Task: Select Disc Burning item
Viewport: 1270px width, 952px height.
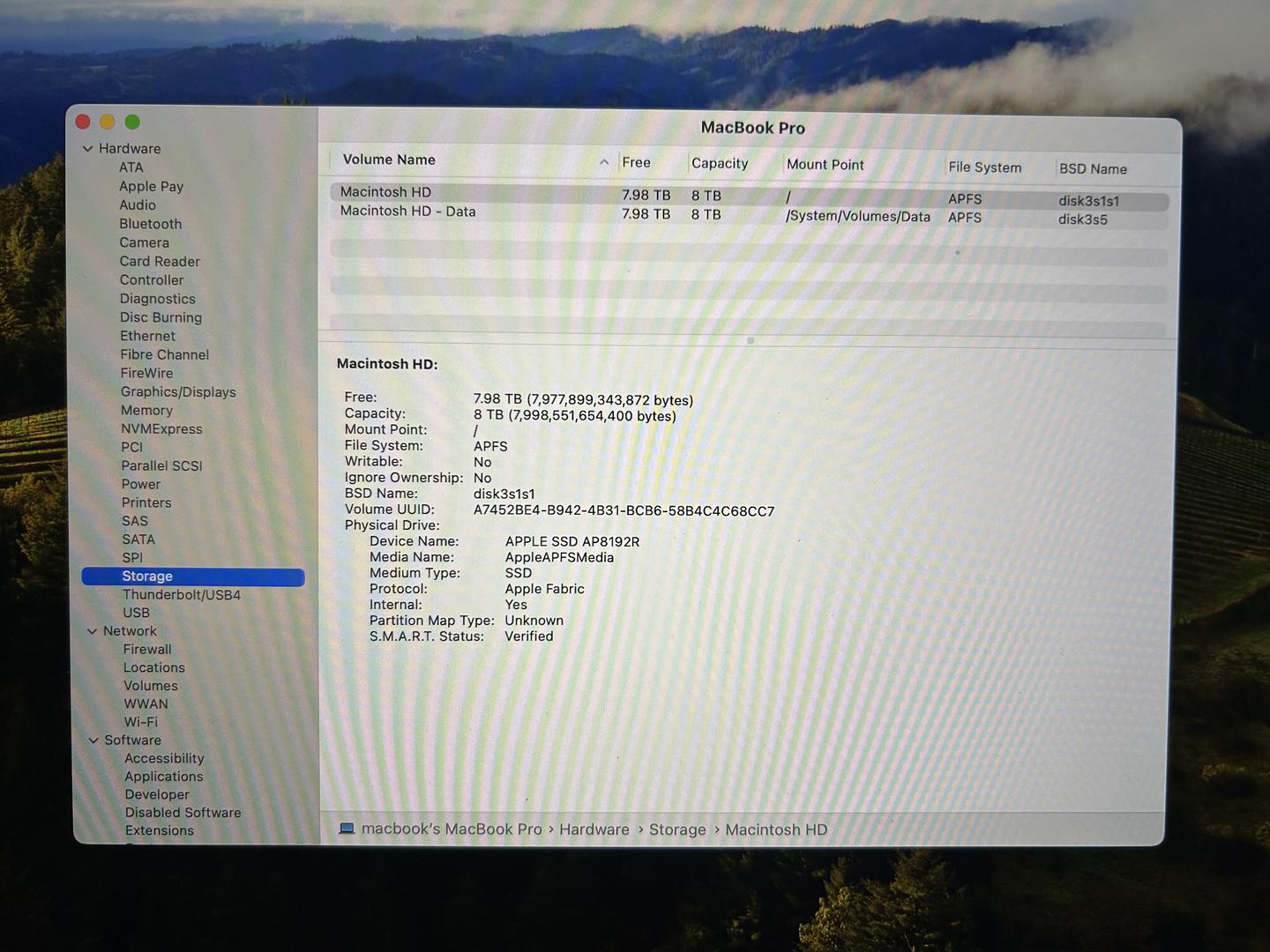Action: pos(161,317)
